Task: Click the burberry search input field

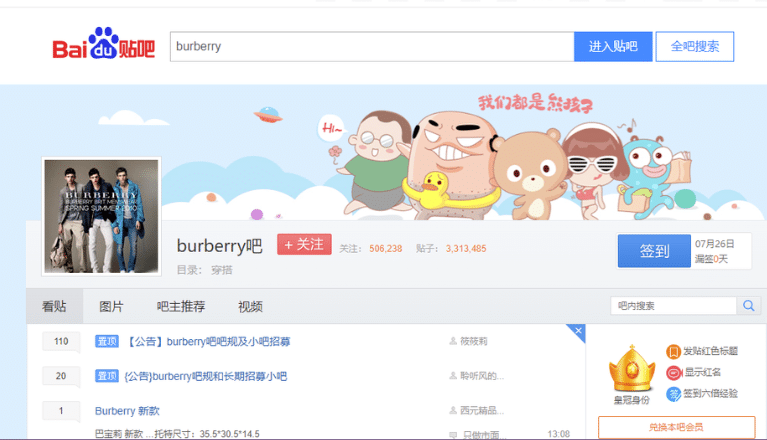Action: coord(372,46)
